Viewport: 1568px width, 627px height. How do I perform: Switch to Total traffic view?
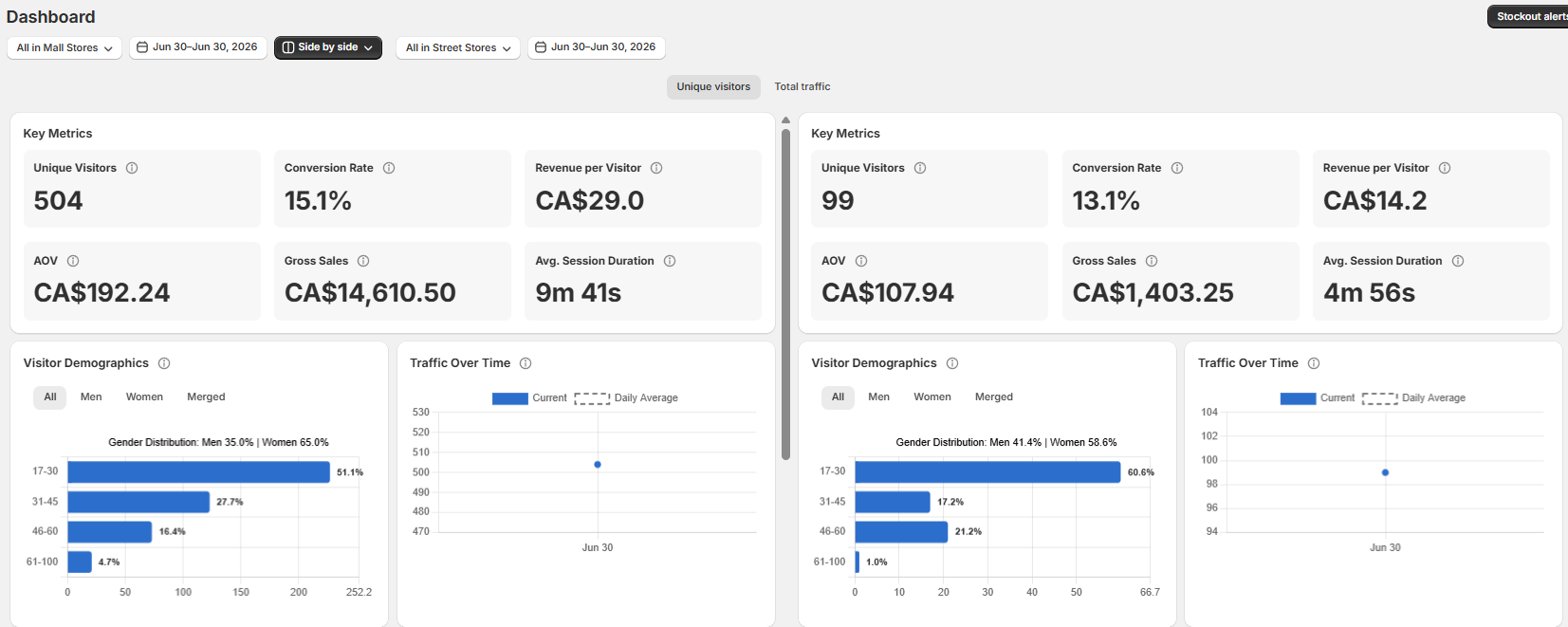pyautogui.click(x=802, y=86)
